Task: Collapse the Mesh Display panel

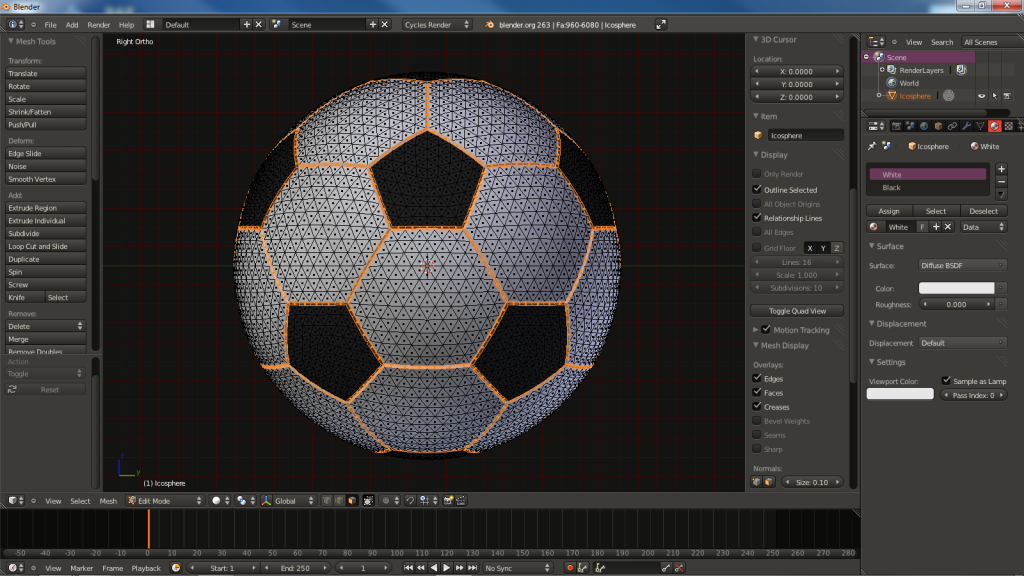Action: tap(756, 345)
